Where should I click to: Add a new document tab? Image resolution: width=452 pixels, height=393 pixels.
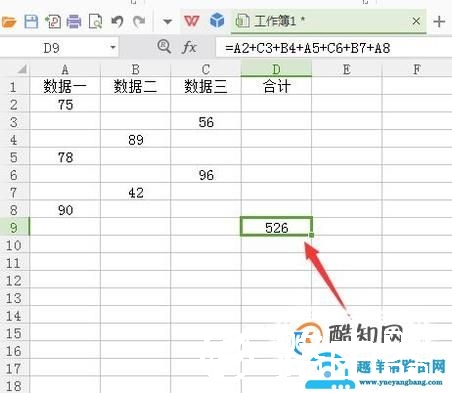[439, 22]
